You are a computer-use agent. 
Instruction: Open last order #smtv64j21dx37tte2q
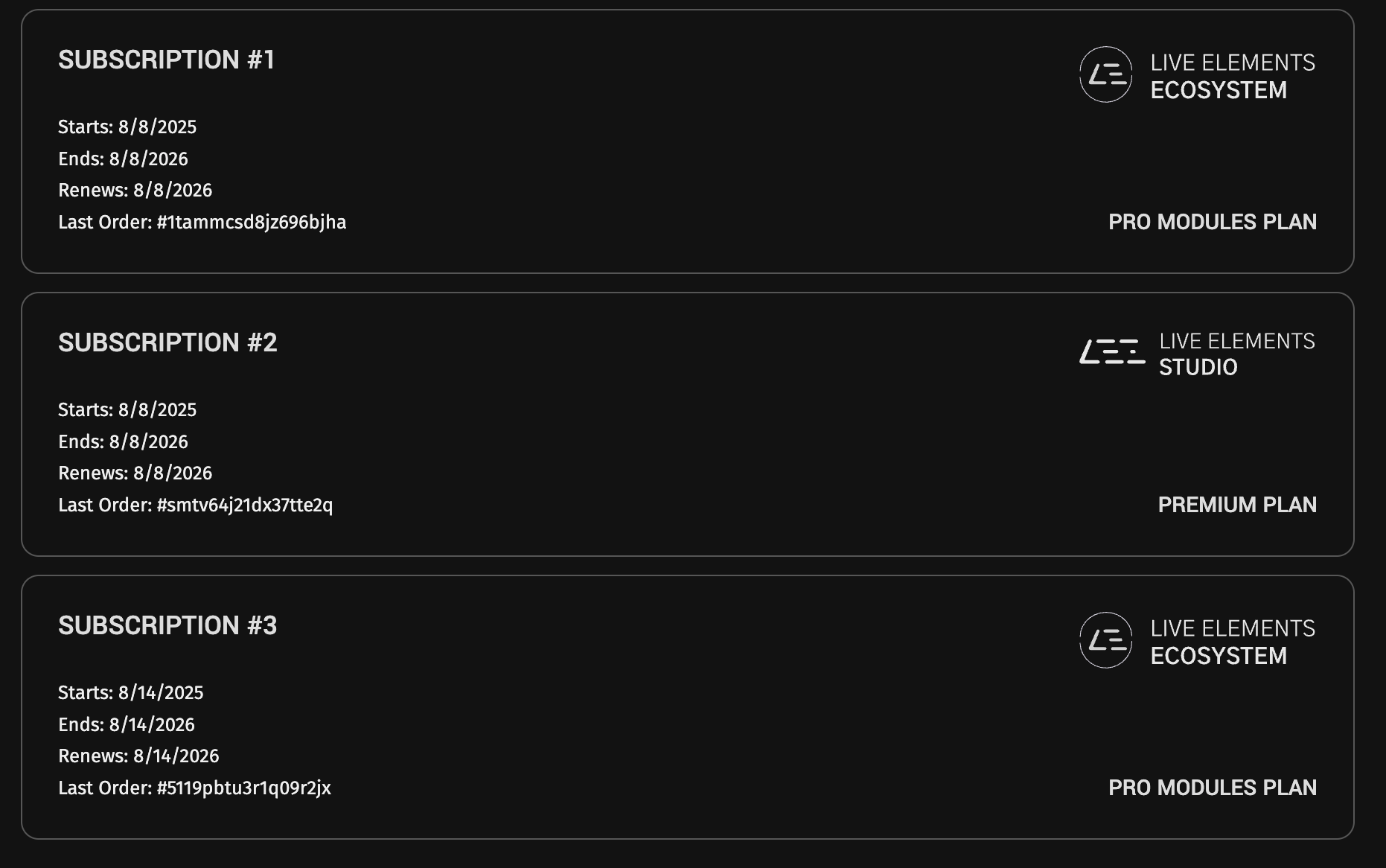[x=244, y=505]
